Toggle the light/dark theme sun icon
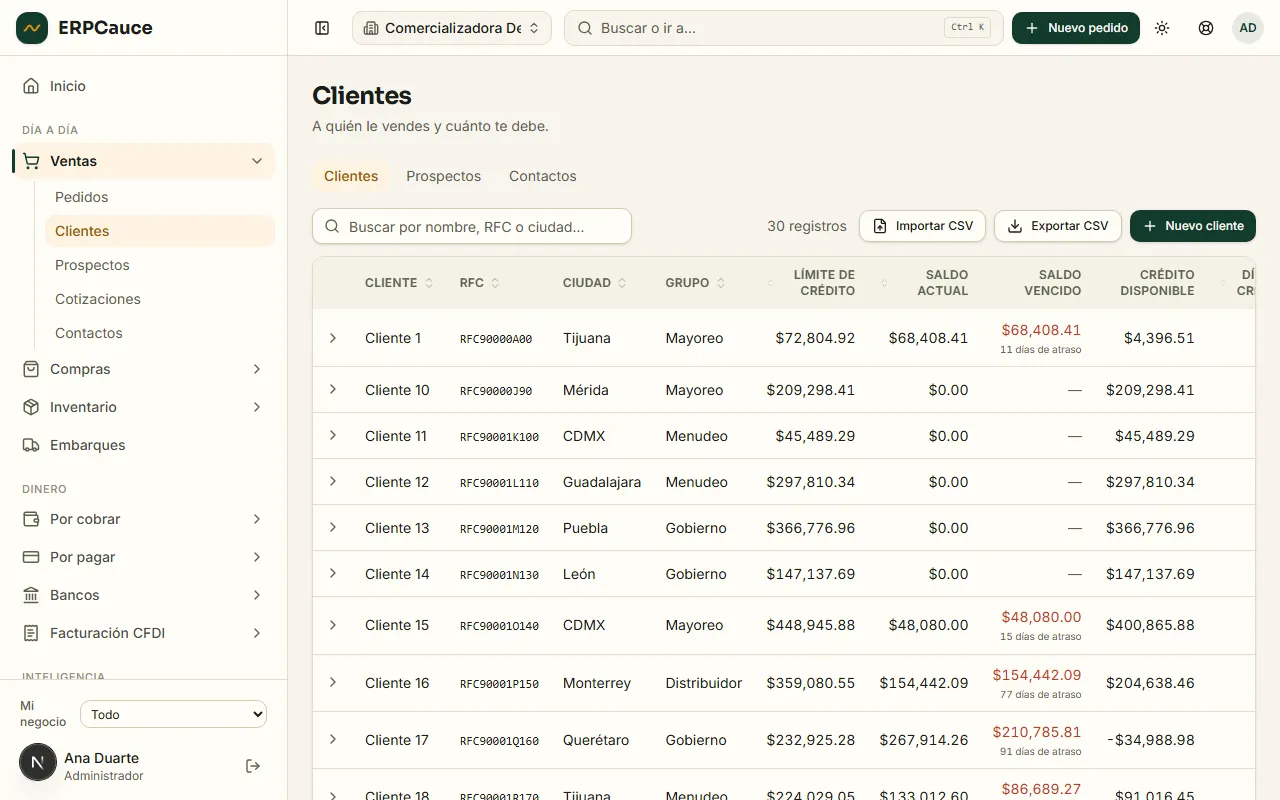Screen dimensions: 1280x800 pos(1162,28)
